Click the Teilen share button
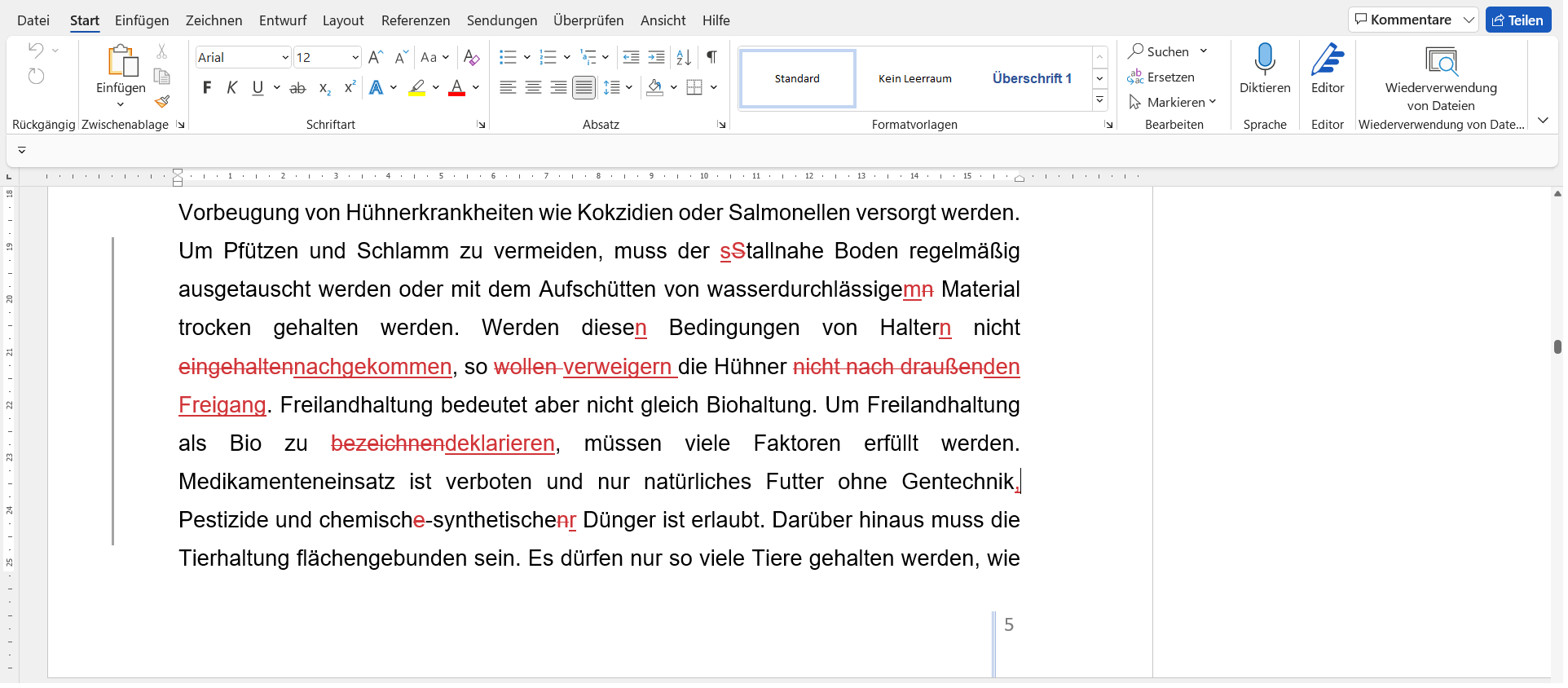This screenshot has width=1568, height=688. [x=1517, y=20]
